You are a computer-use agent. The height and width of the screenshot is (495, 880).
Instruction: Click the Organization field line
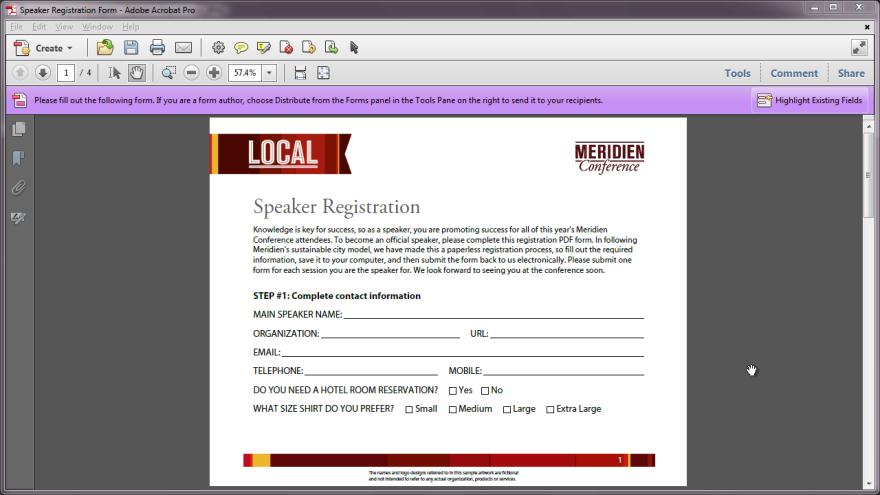[x=391, y=333]
